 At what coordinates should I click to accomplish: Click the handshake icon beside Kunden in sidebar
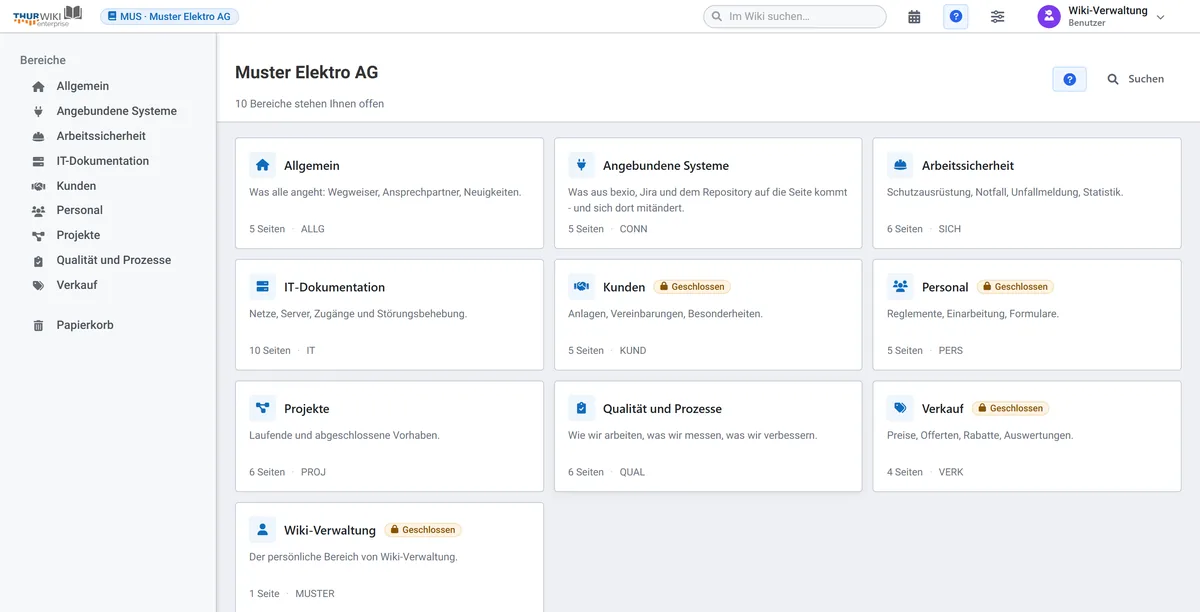(x=39, y=186)
